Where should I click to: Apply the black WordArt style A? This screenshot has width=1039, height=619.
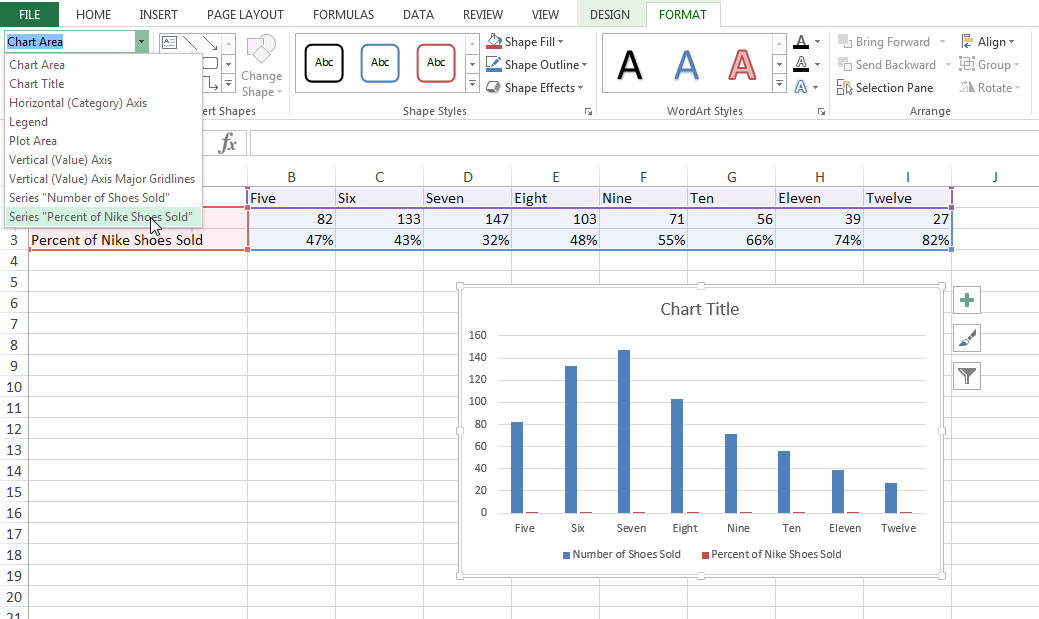pos(629,64)
